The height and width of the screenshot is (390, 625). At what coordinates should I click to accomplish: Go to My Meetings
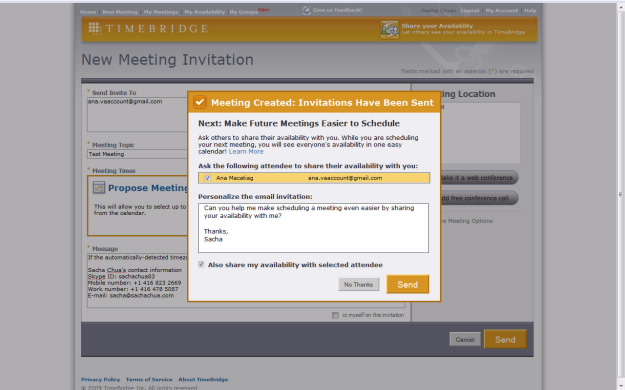(161, 12)
